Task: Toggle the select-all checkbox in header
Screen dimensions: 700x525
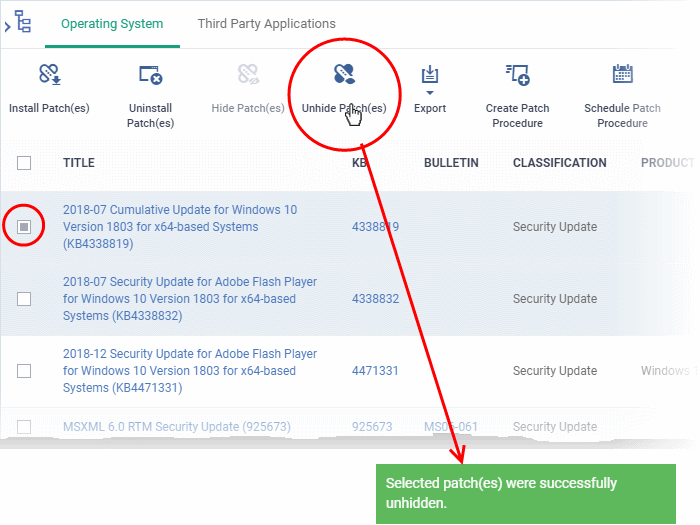Action: [x=24, y=163]
